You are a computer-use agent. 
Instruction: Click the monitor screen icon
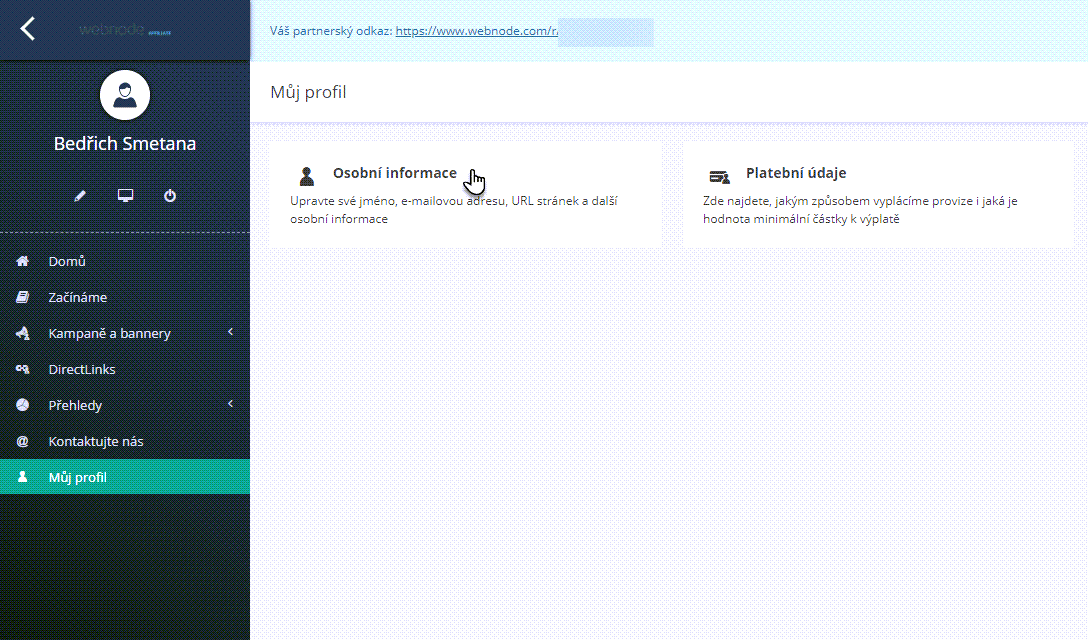[x=125, y=196]
